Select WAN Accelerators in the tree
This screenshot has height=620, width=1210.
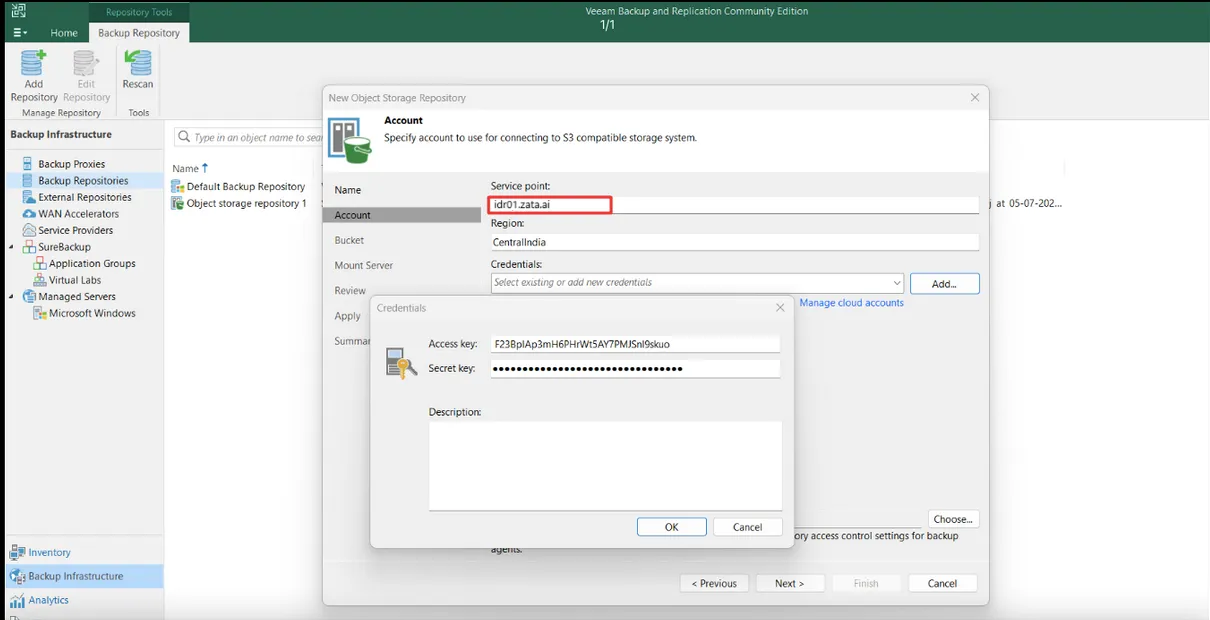78,214
